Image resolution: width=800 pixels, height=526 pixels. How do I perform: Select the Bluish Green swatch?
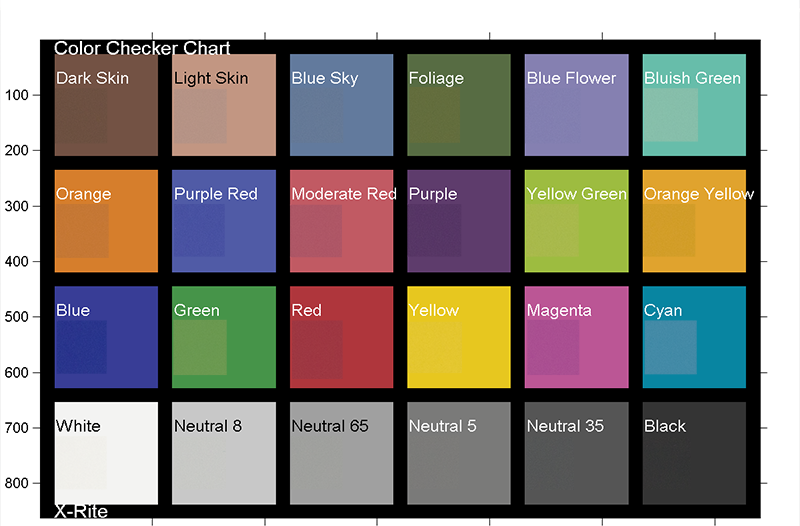[694, 105]
